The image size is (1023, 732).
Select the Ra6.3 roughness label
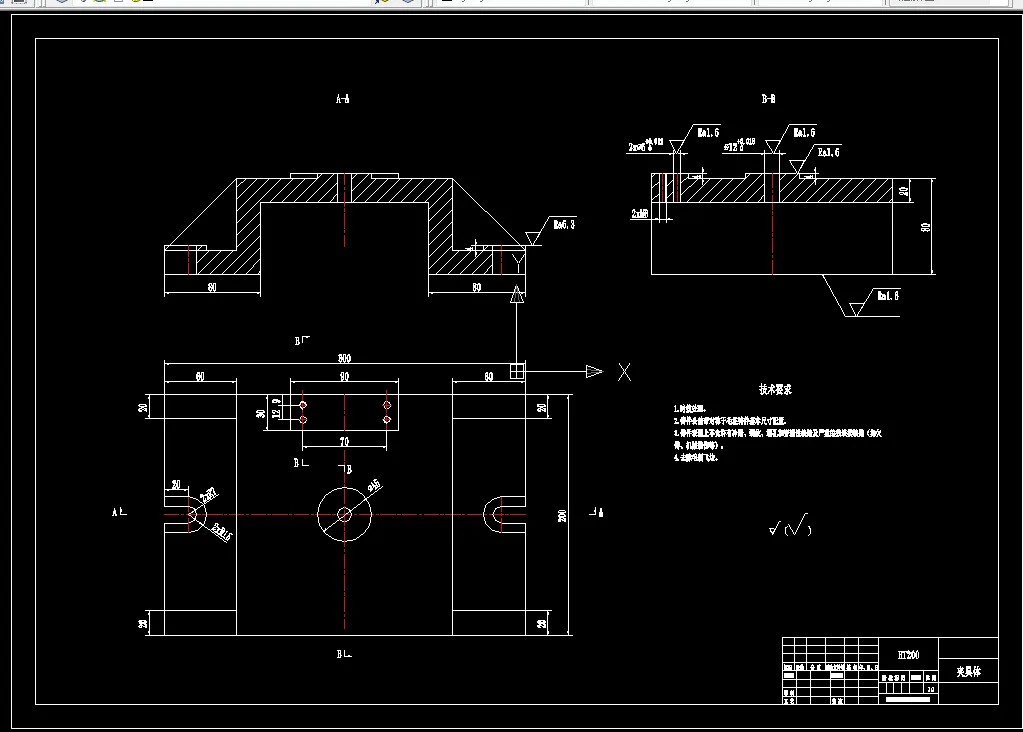[564, 224]
